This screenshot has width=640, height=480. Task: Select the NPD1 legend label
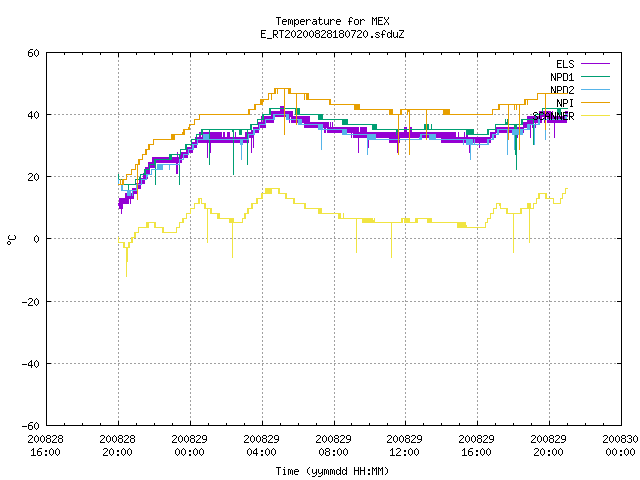click(x=562, y=77)
